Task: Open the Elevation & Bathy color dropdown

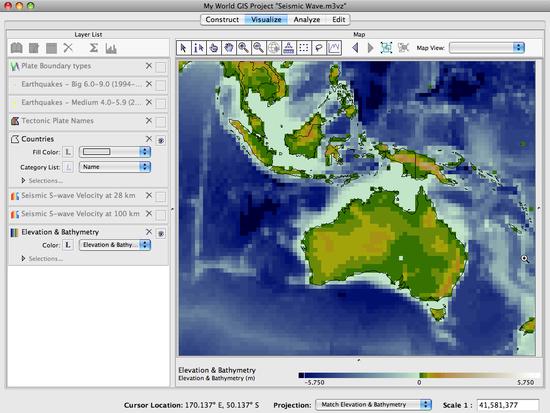Action: [115, 245]
